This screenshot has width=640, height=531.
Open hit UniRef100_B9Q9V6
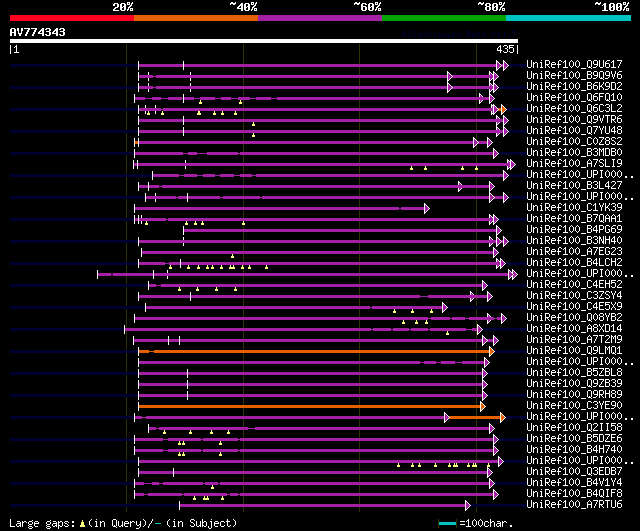pos(574,75)
